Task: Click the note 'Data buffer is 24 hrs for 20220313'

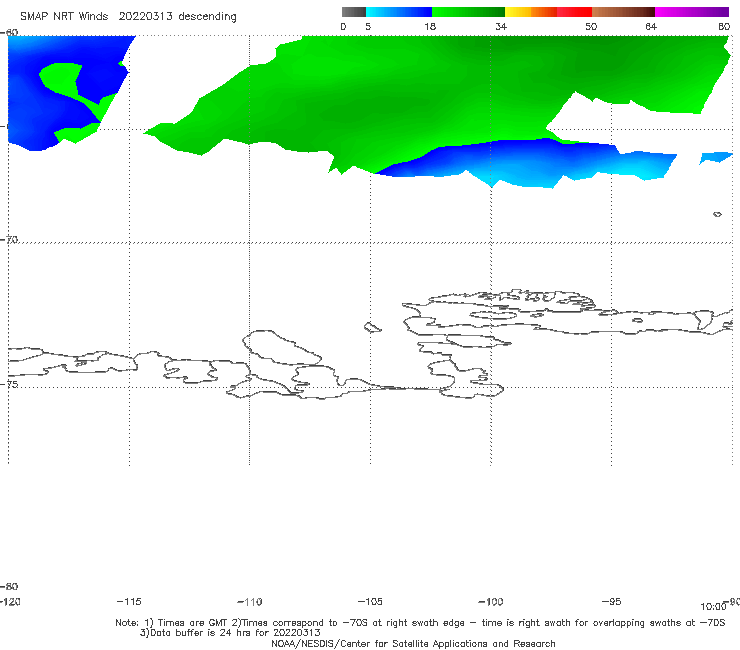Action: [230, 633]
